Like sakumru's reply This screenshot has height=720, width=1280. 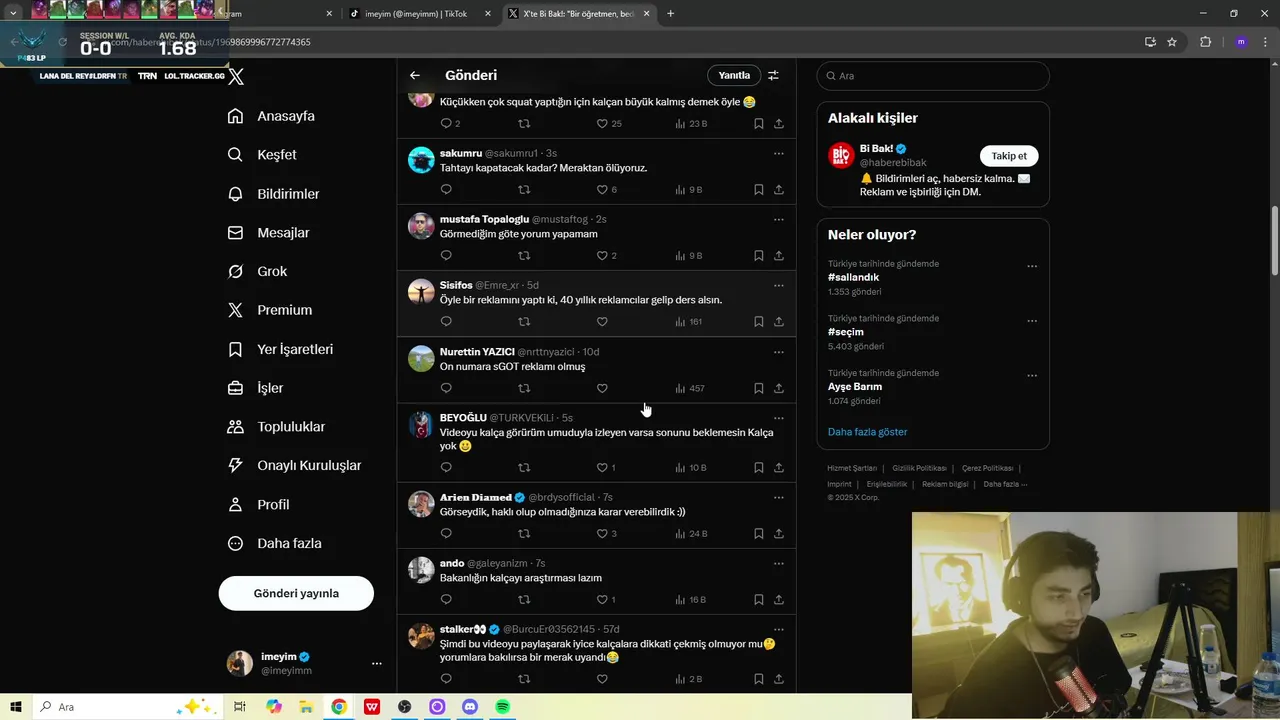[602, 190]
